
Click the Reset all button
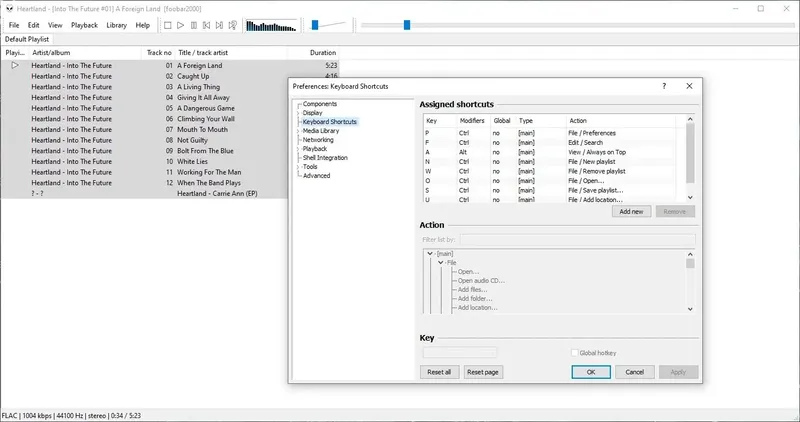pos(439,372)
